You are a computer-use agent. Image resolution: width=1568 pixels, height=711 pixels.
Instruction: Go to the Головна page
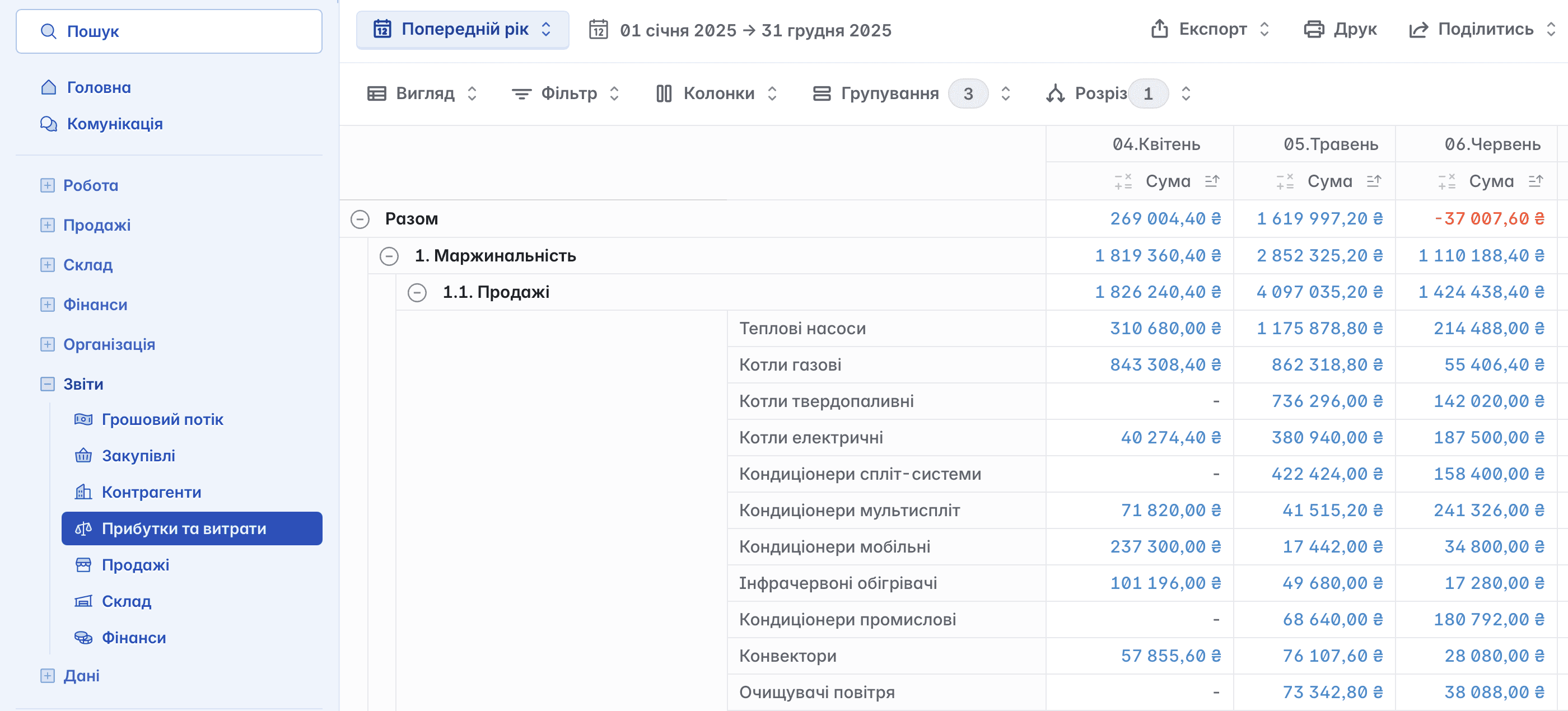point(99,88)
